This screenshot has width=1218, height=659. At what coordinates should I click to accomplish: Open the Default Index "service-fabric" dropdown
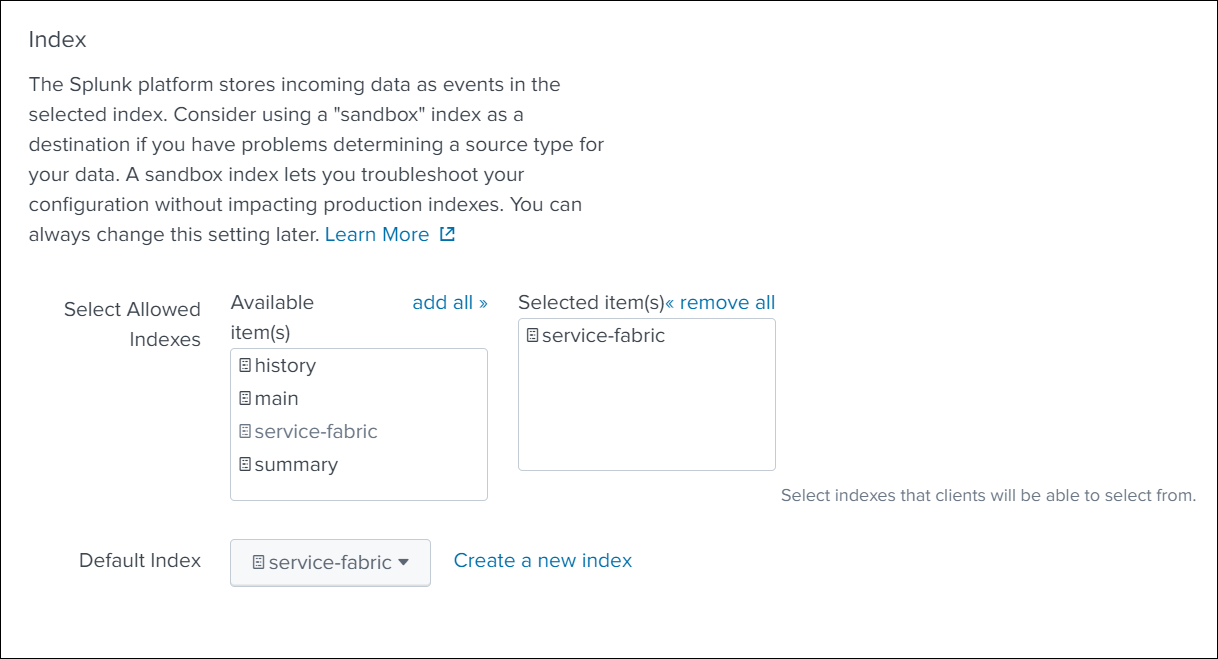[330, 563]
